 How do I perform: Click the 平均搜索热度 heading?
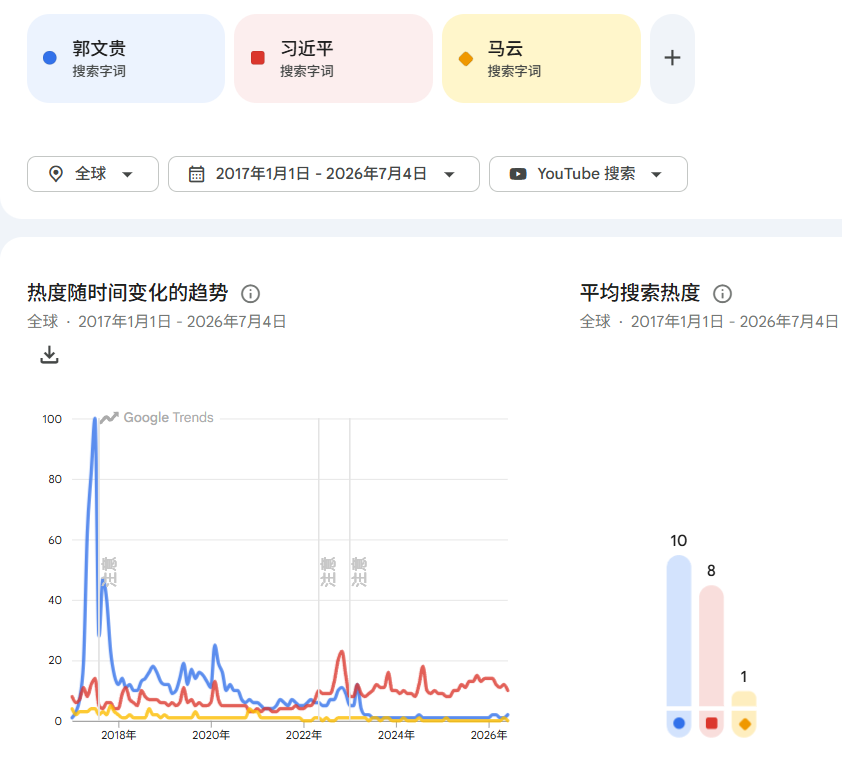640,293
